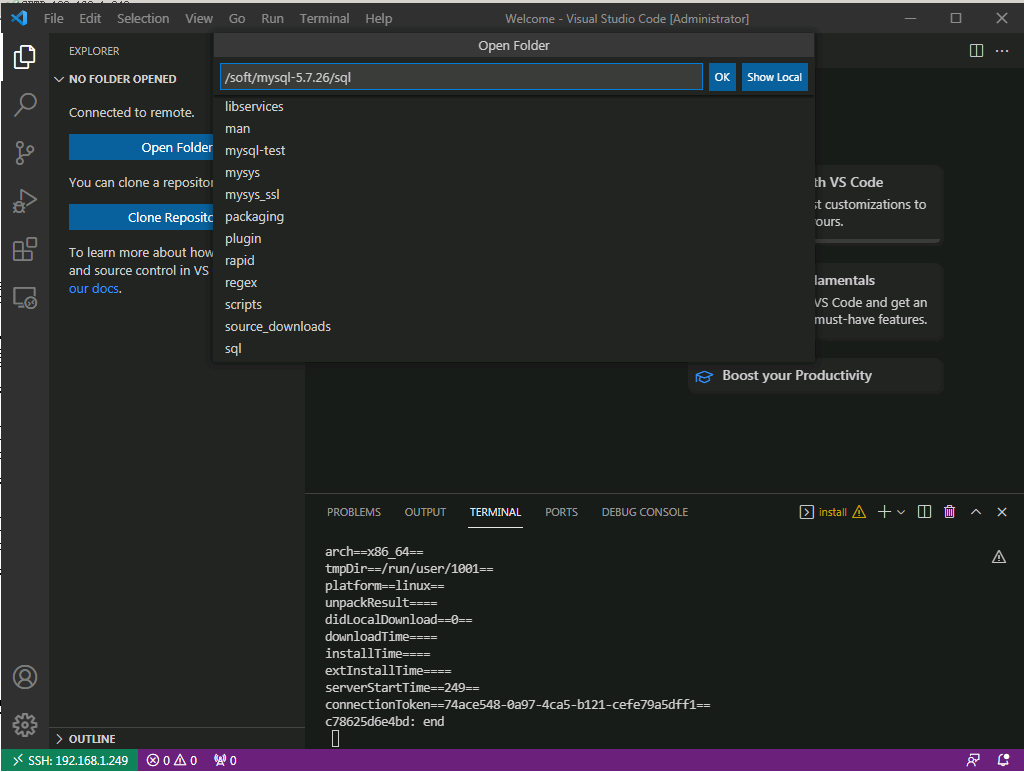Select libservices folder in list
The height and width of the screenshot is (772, 1024).
tap(514, 106)
